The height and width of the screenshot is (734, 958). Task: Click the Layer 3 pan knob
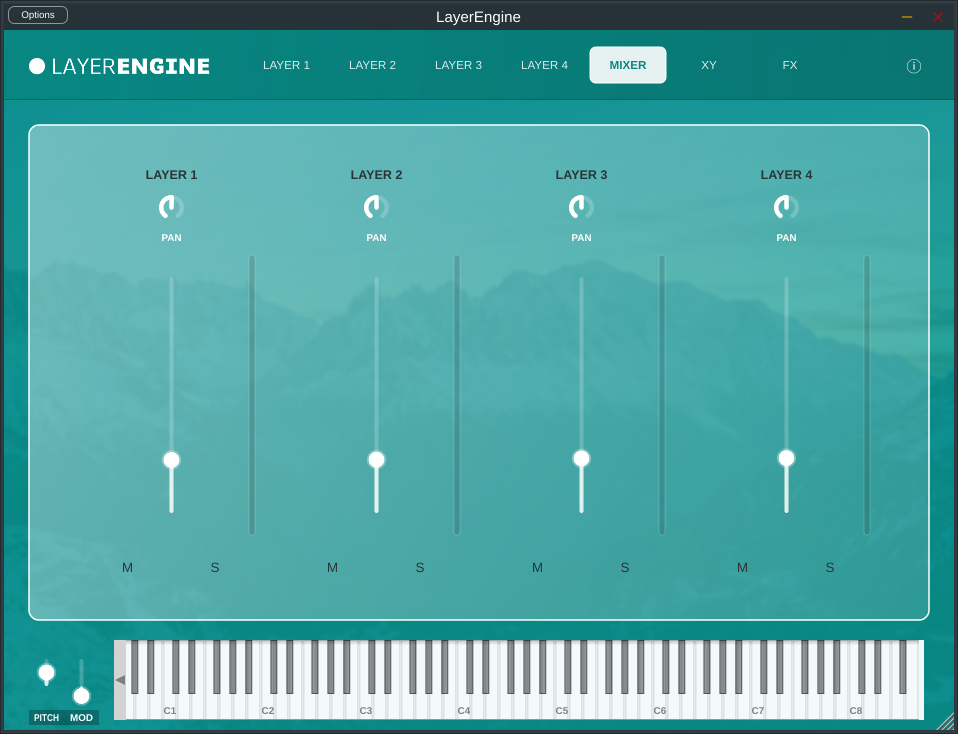[581, 207]
